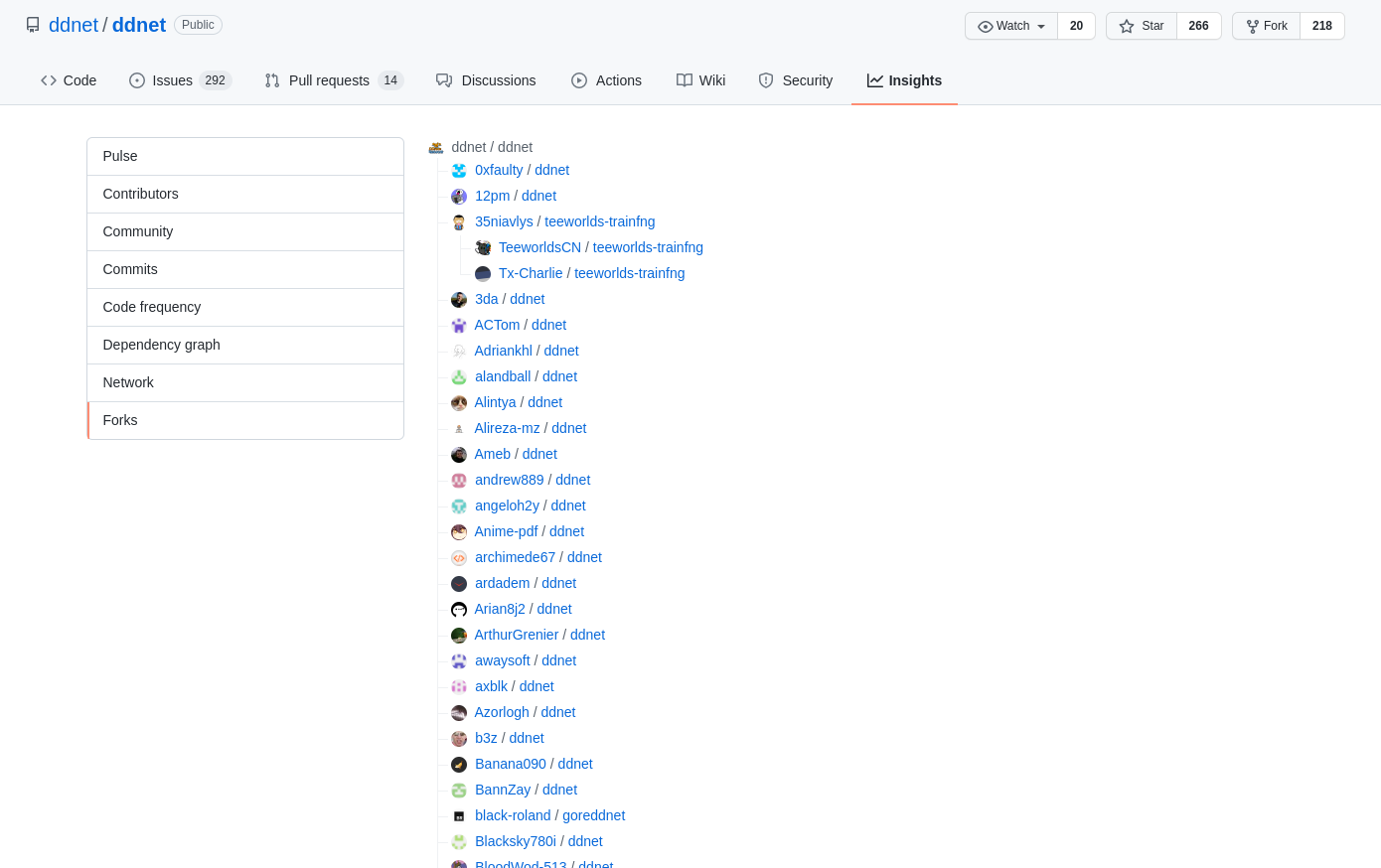Click the Fork button

coord(1267,26)
